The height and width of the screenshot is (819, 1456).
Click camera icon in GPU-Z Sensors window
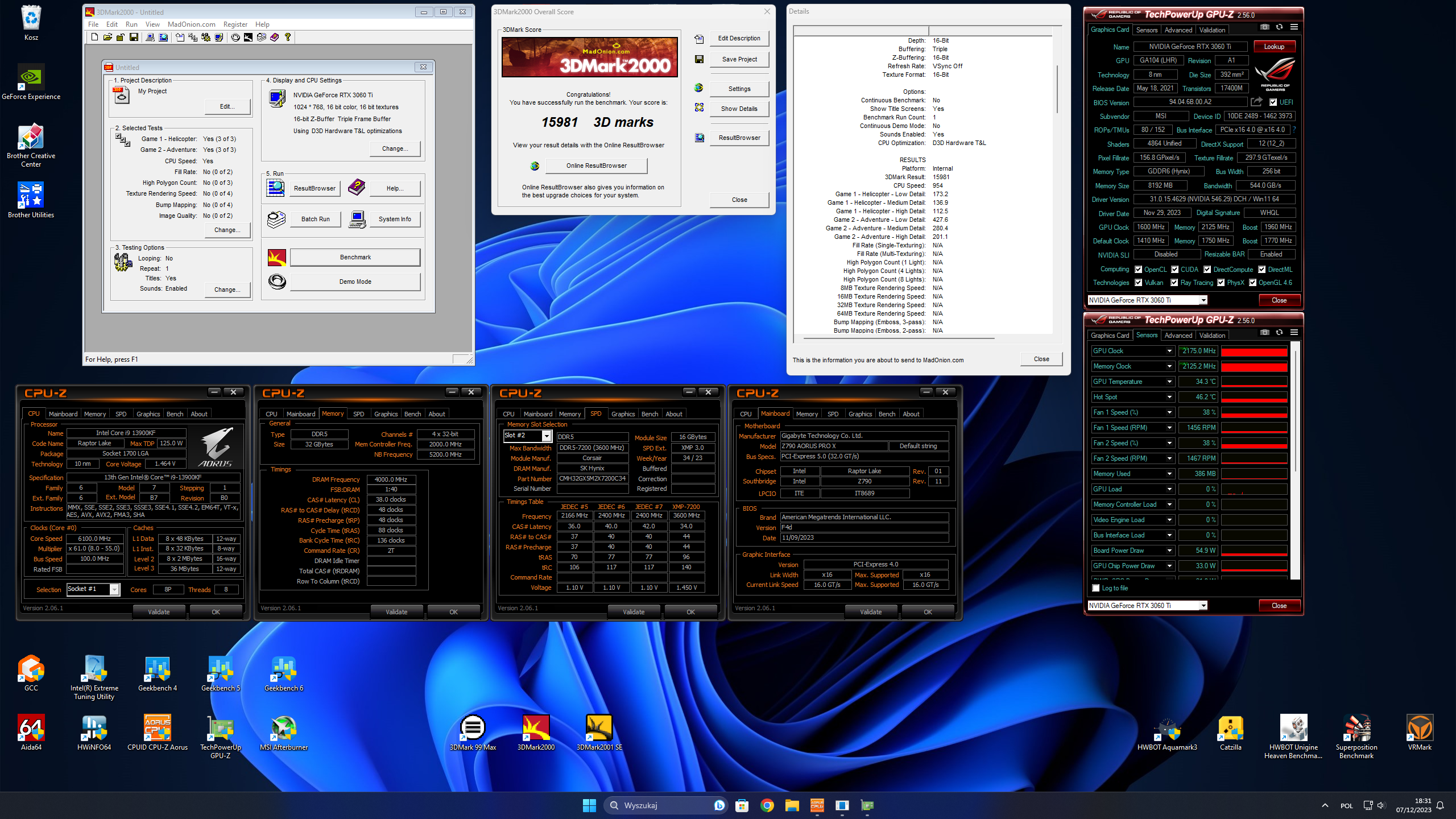pyautogui.click(x=1264, y=332)
